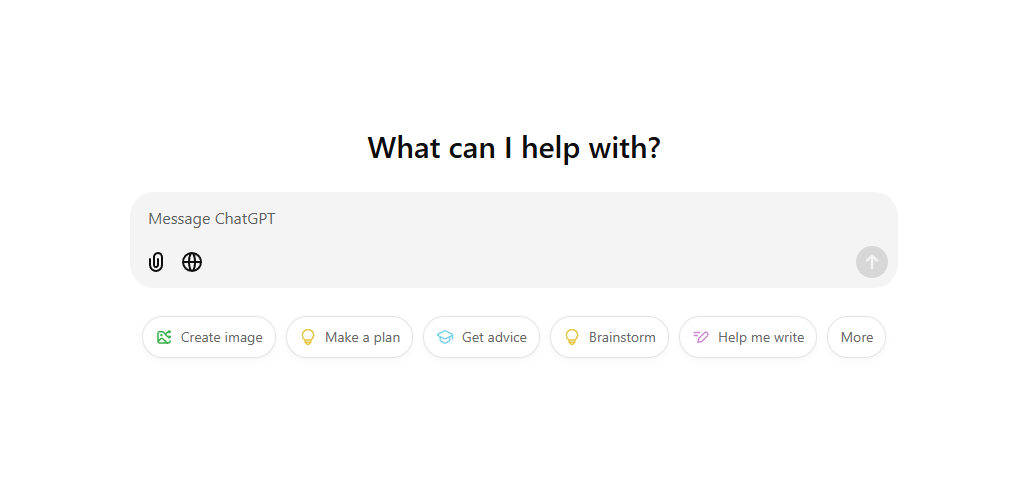Click the purple pen icon in Help me write
This screenshot has height=492, width=1020.
(701, 337)
